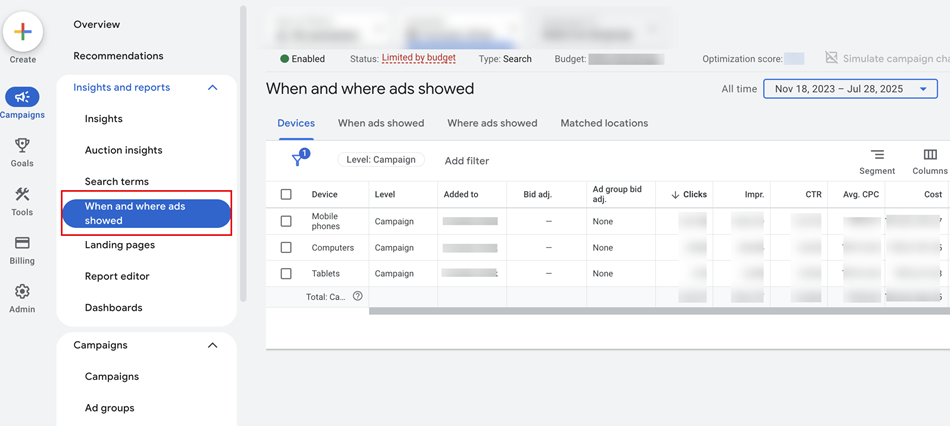Open Recommendations in the sidebar

pos(118,56)
